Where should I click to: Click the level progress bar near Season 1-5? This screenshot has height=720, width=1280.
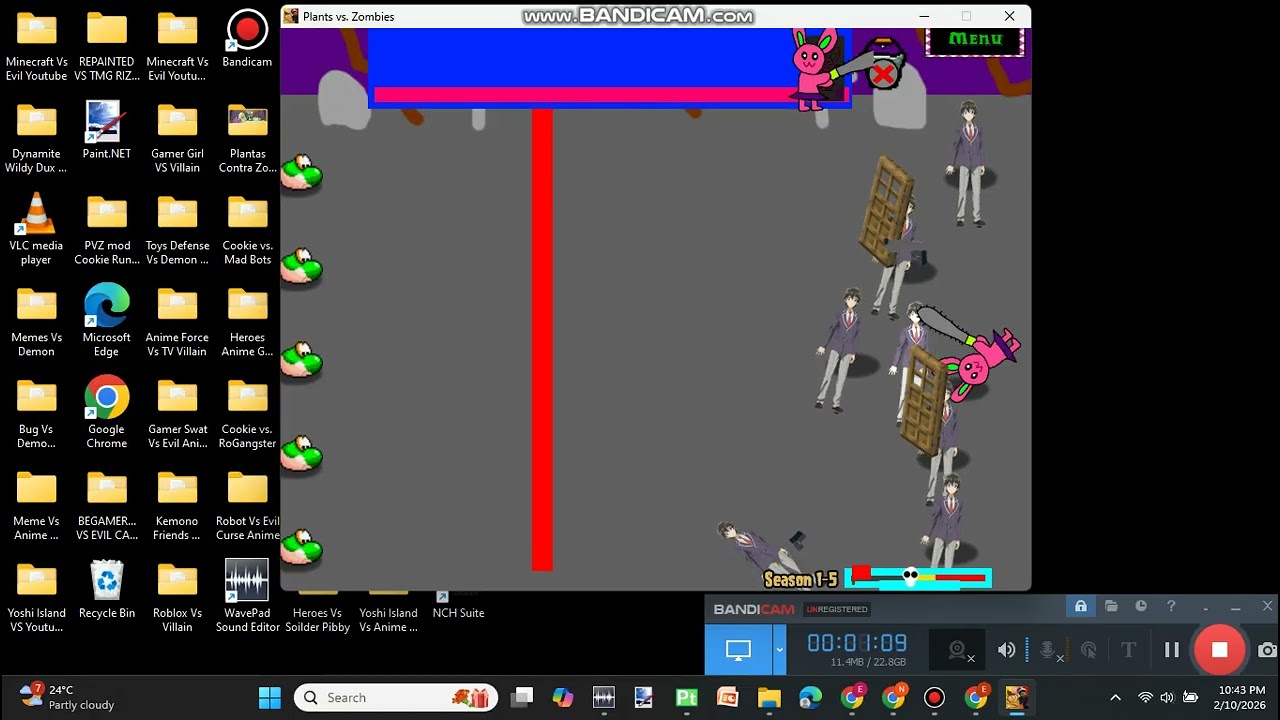pyautogui.click(x=918, y=577)
